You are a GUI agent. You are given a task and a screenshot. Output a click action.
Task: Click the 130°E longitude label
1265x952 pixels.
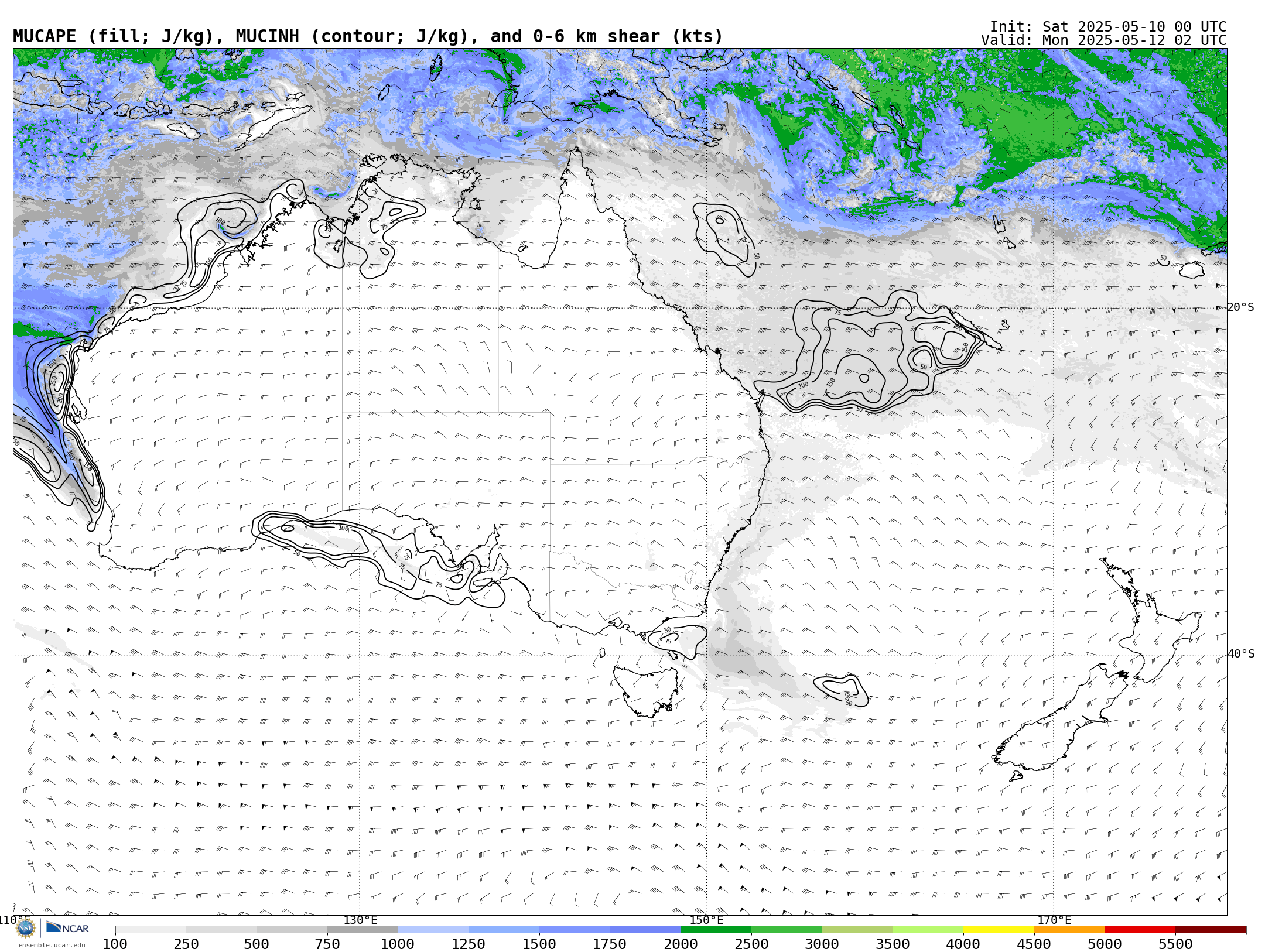360,920
